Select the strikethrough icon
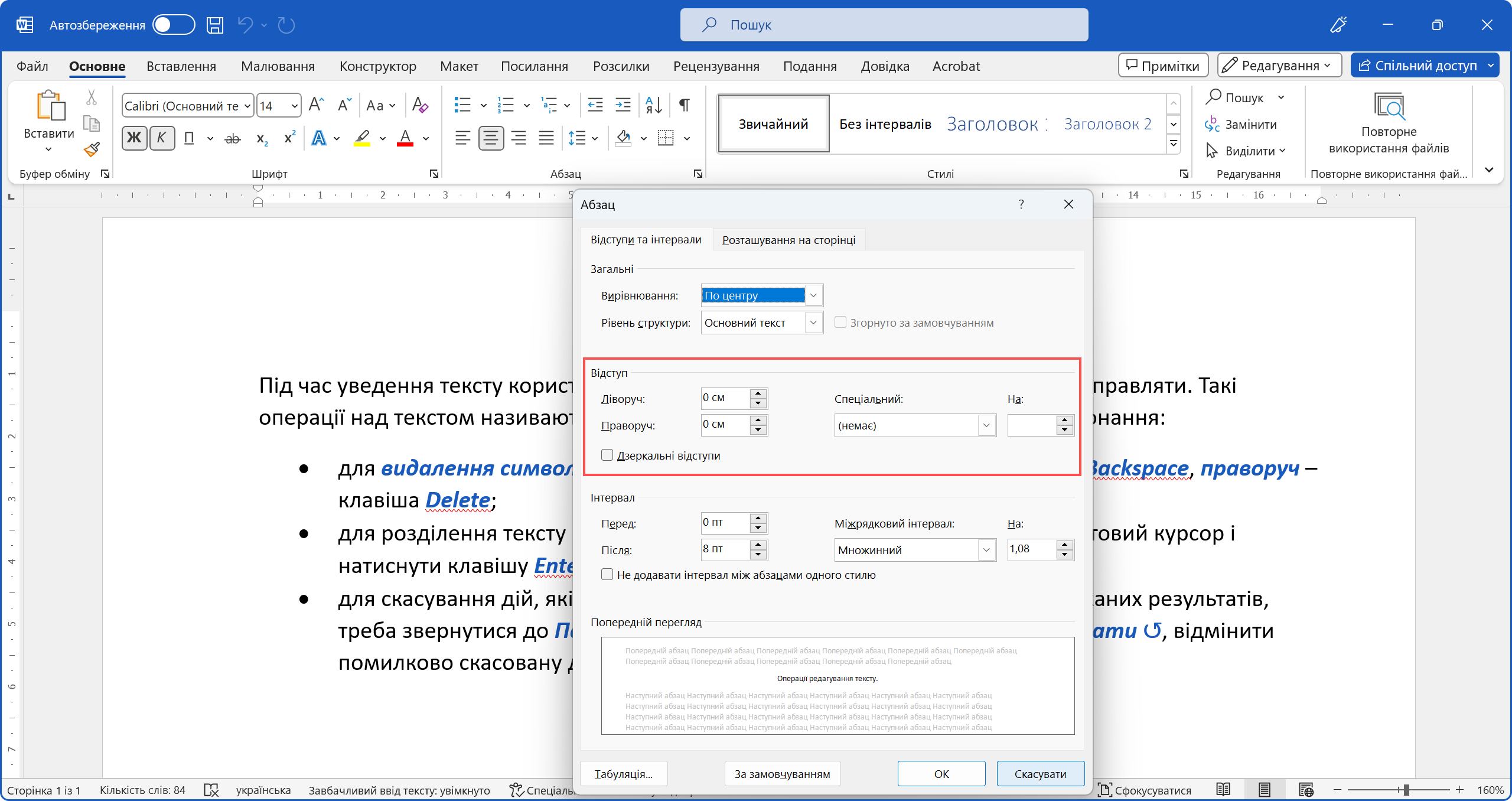Viewport: 1512px width, 801px height. tap(232, 138)
